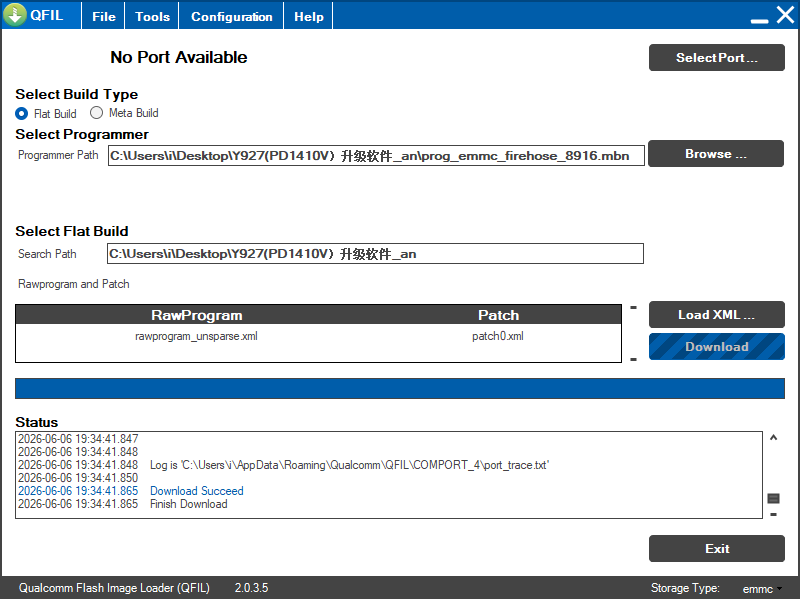Open the Help menu

click(x=309, y=16)
